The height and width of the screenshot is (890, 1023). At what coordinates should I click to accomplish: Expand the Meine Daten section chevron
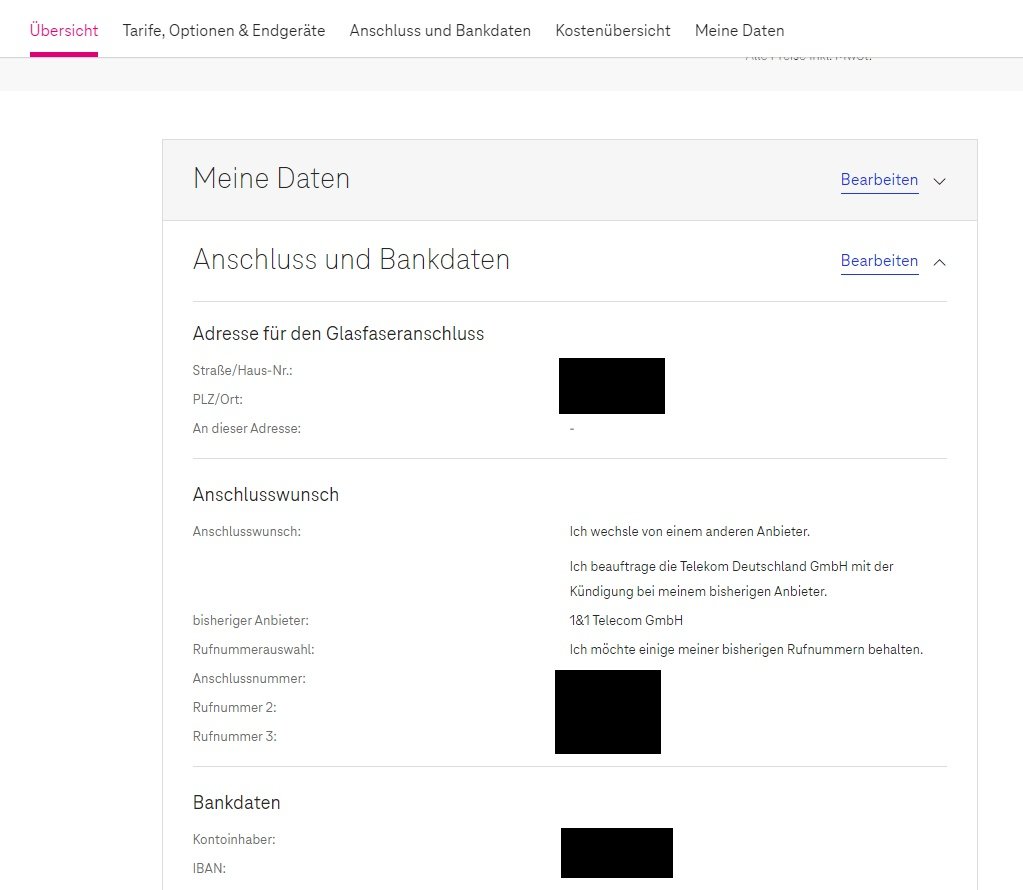pos(939,181)
